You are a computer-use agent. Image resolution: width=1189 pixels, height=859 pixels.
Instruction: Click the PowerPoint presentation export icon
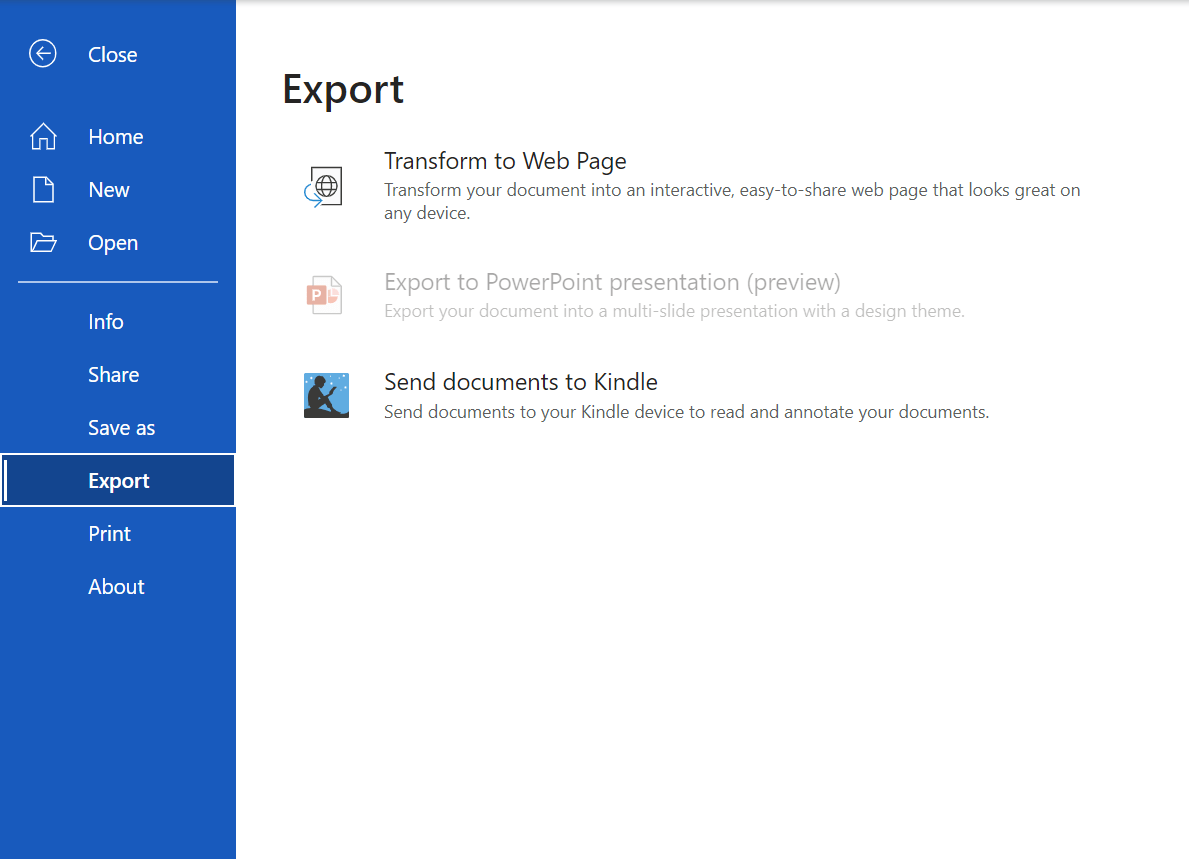[x=326, y=294]
